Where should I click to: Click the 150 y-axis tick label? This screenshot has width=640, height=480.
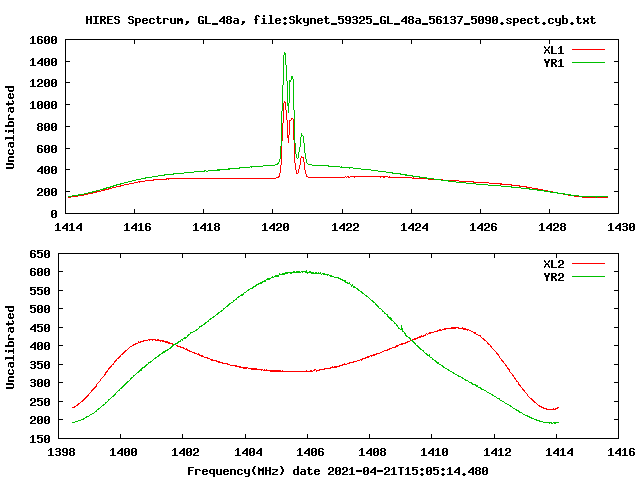(40, 439)
